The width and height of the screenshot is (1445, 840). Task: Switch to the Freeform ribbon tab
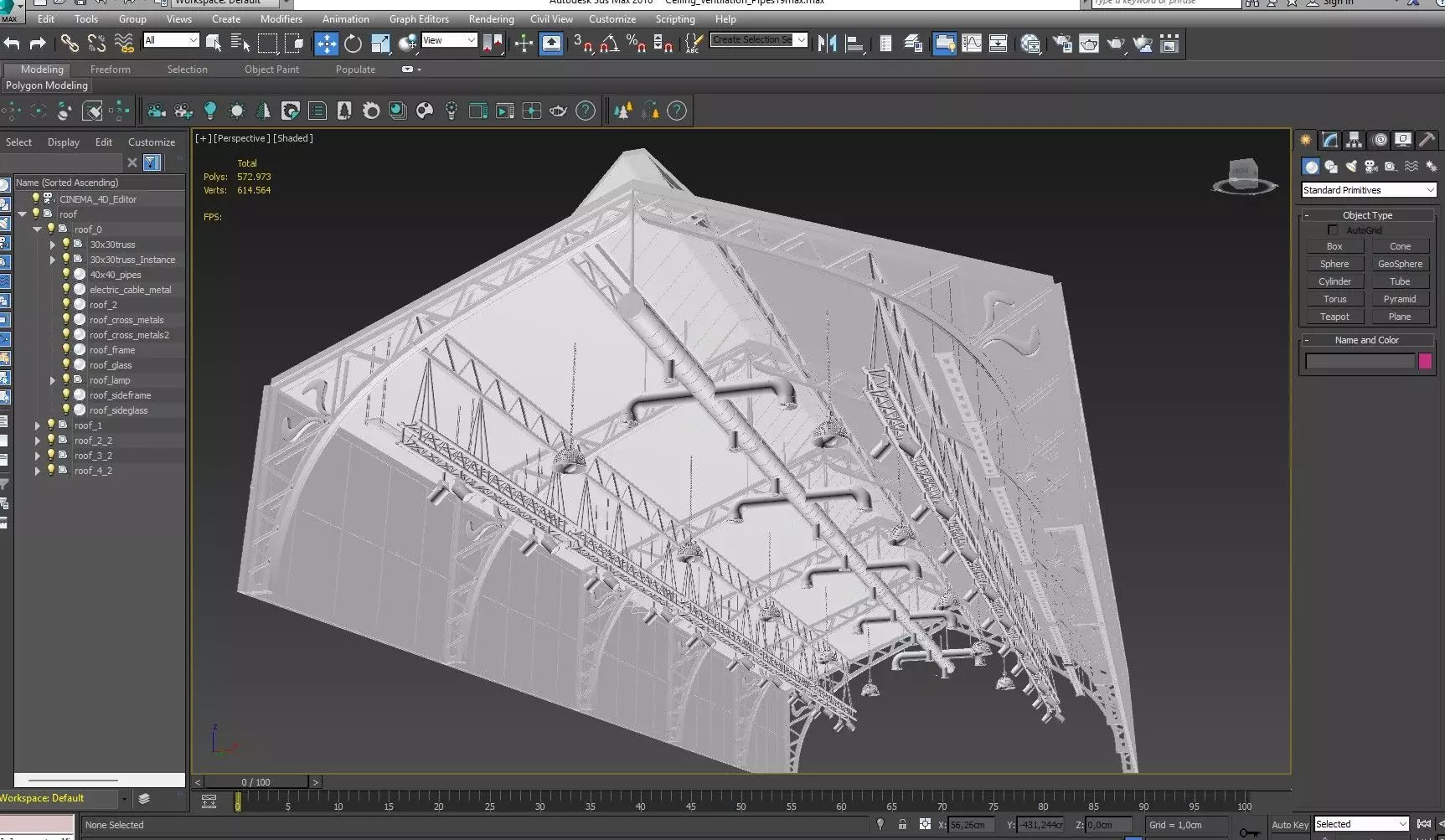click(x=110, y=70)
